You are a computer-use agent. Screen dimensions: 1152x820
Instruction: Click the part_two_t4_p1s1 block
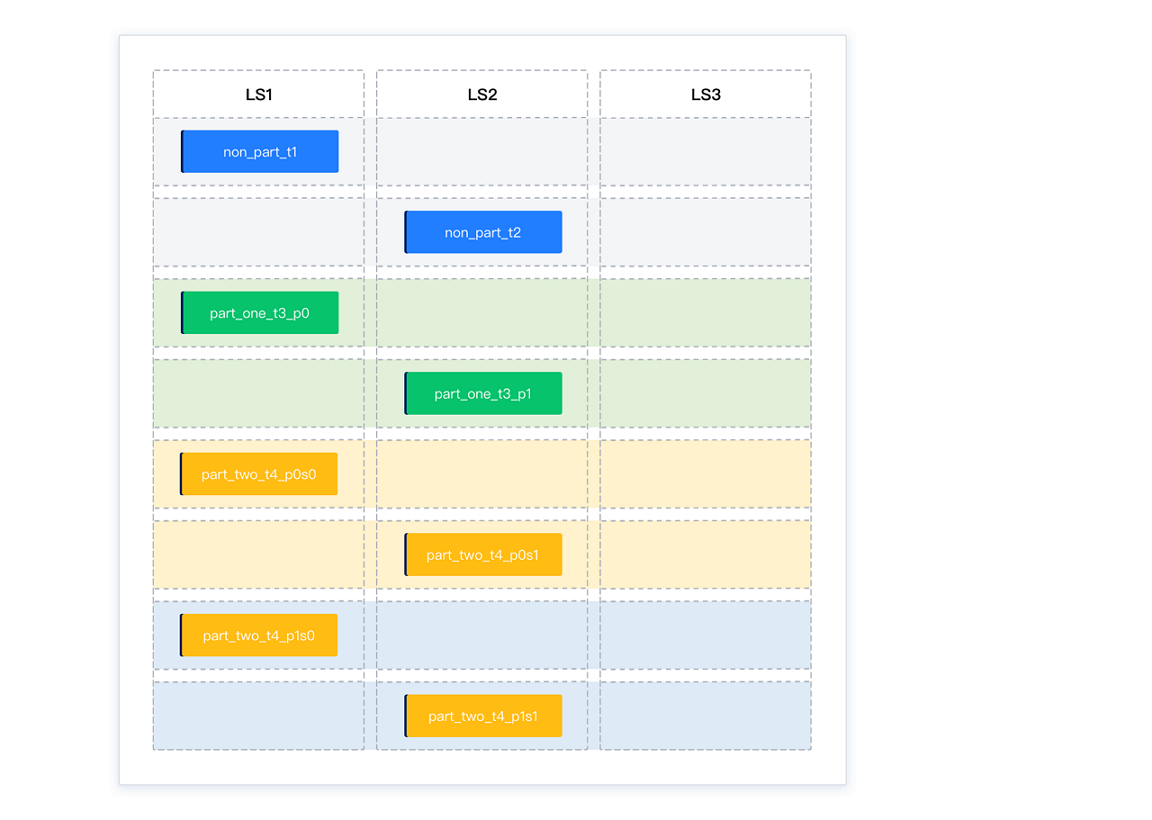pos(483,716)
